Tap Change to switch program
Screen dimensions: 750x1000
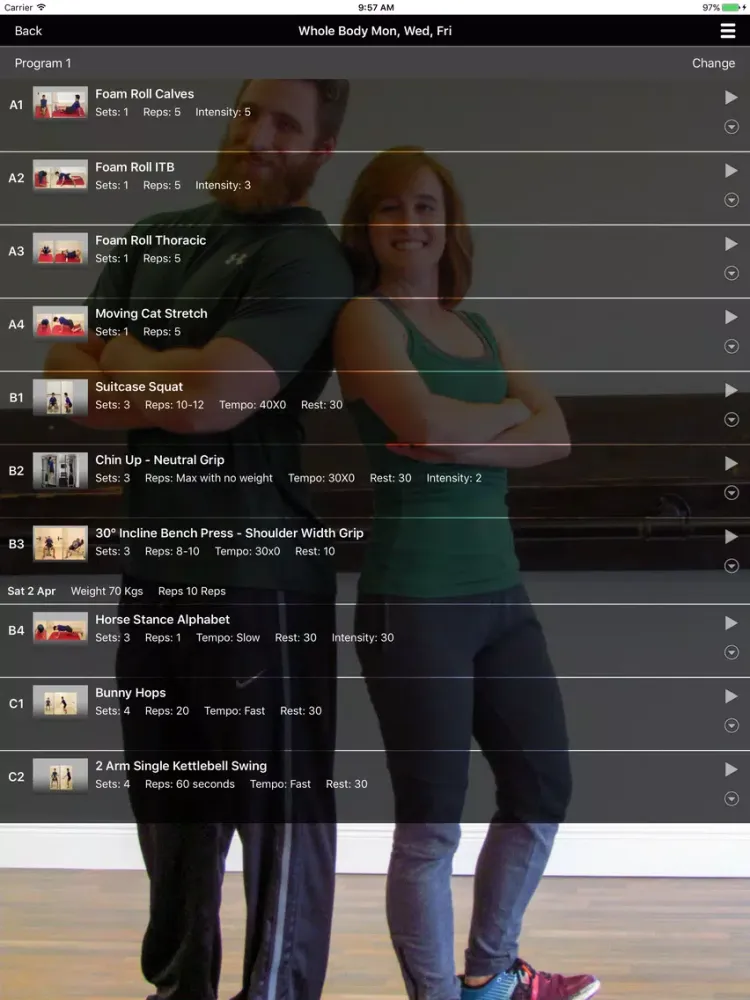point(713,63)
